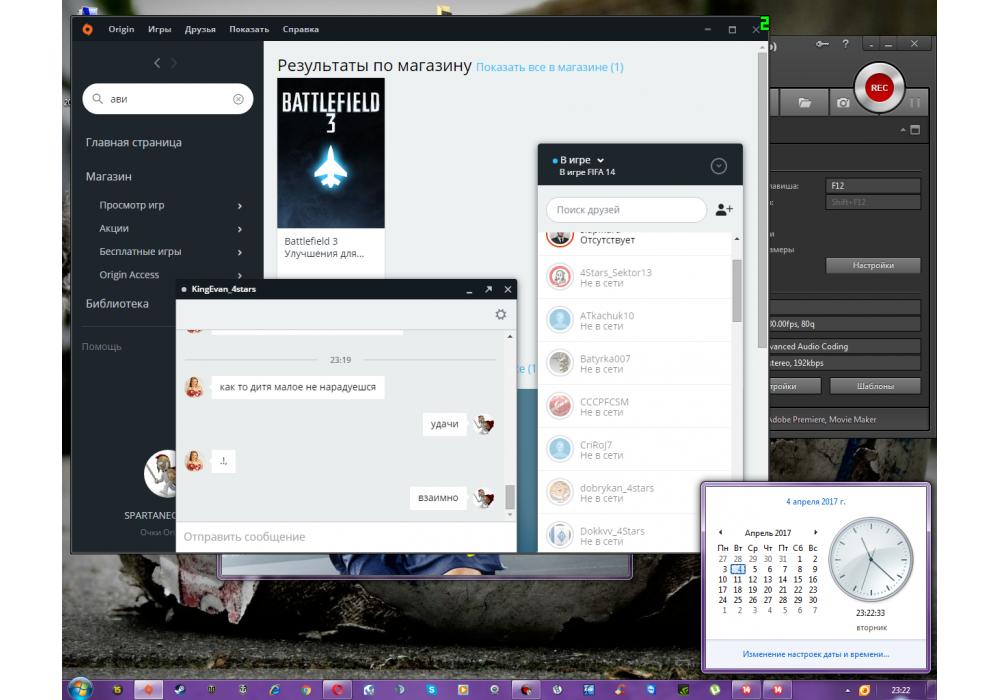Click the Battlefield 3 cover thumbnail
Screen dimensions: 1000x700
[x=331, y=153]
